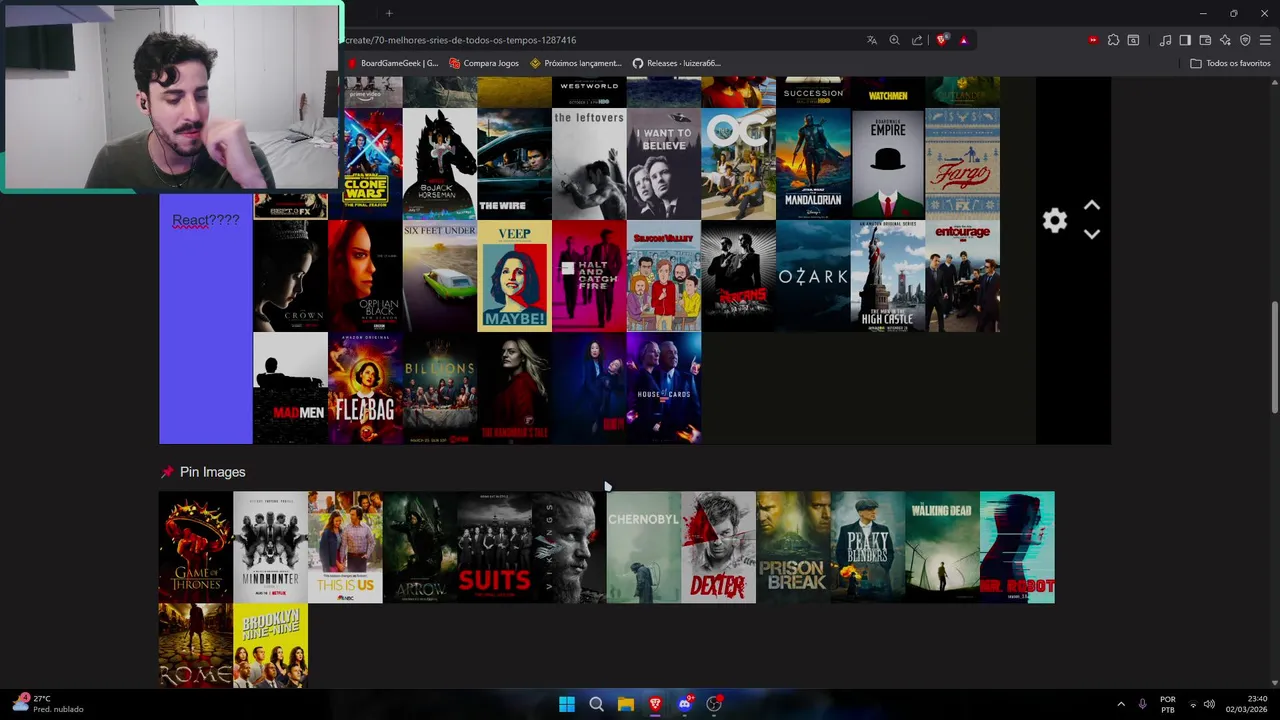
Task: Select the Peaky Blinders poster
Action: click(868, 547)
